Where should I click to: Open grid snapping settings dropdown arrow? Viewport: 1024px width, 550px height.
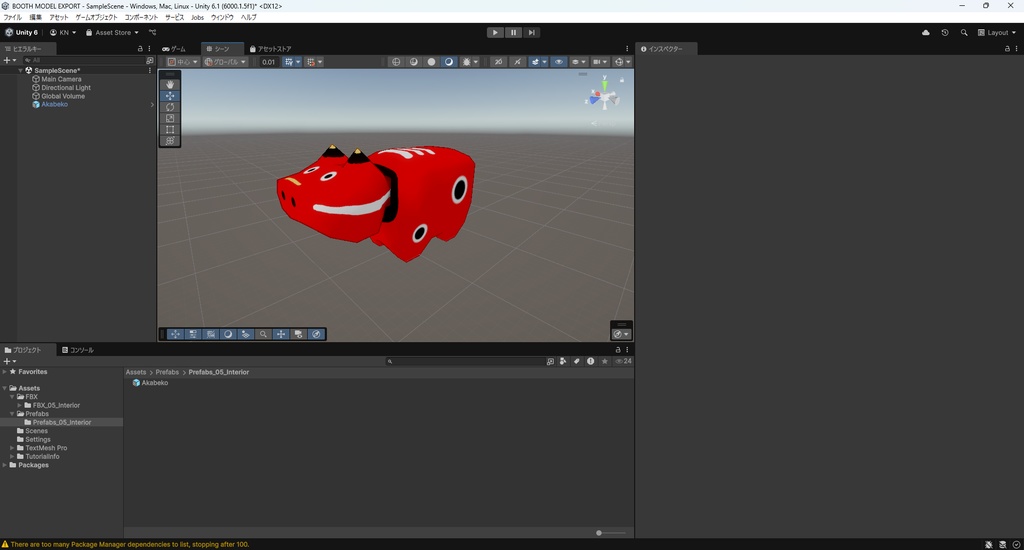click(x=298, y=61)
